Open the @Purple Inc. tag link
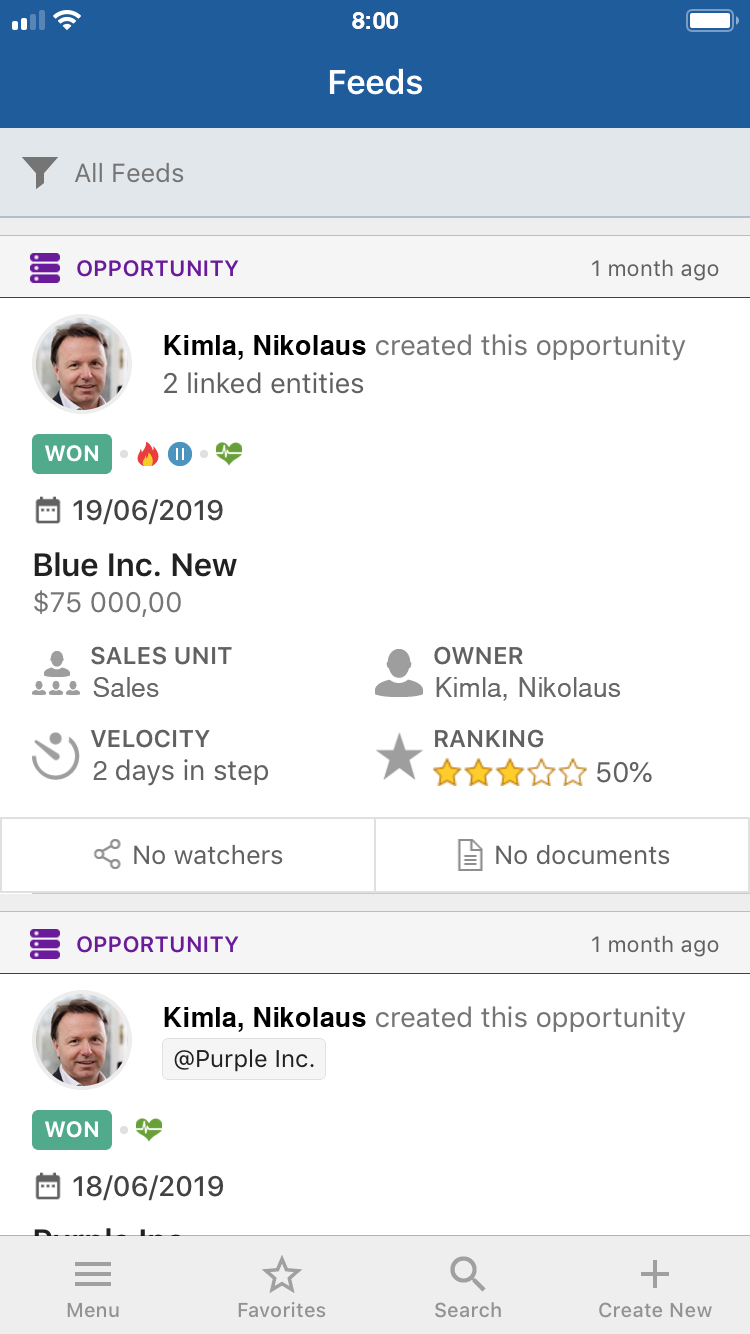The height and width of the screenshot is (1334, 750). (244, 1060)
